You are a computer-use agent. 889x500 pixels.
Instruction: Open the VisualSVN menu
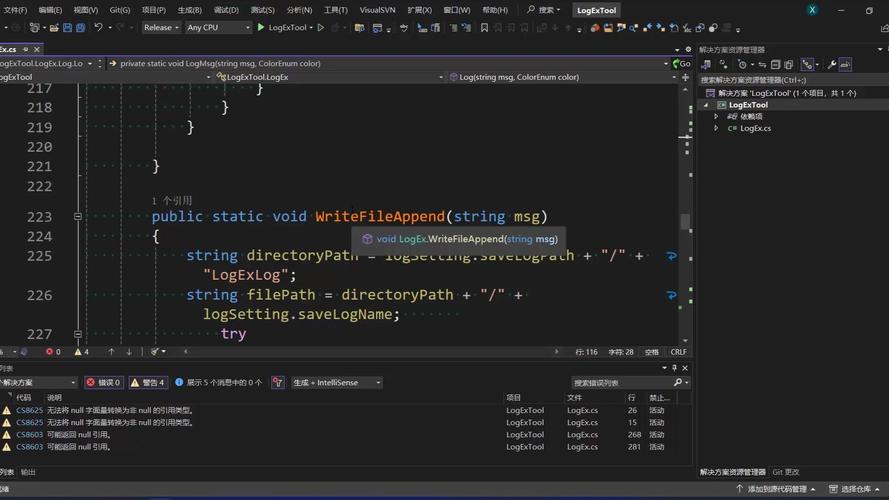click(378, 10)
